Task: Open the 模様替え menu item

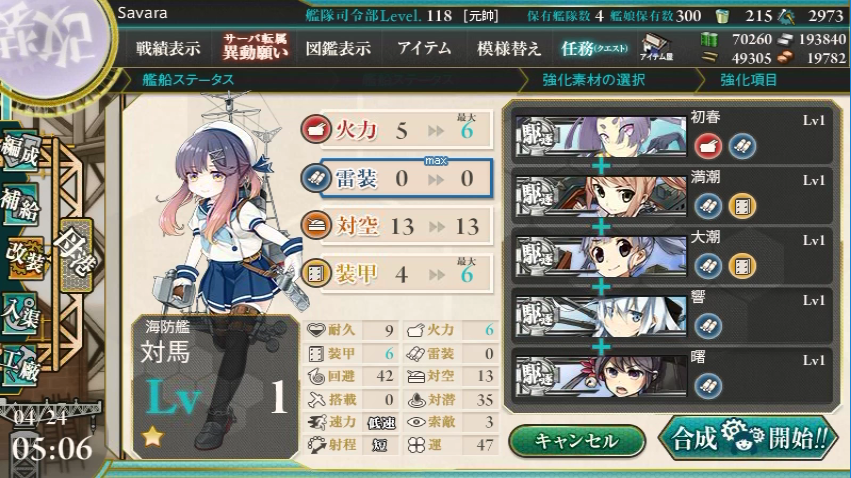Action: pos(509,48)
